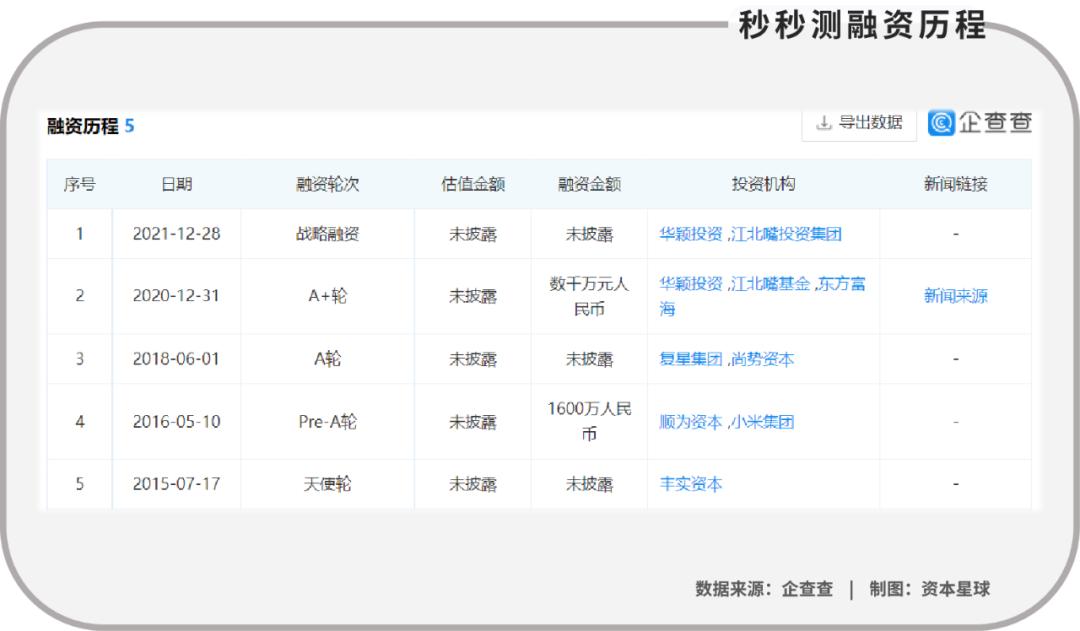Open the 华颖投资 link in row 1
The width and height of the screenshot is (1080, 631).
coord(690,234)
